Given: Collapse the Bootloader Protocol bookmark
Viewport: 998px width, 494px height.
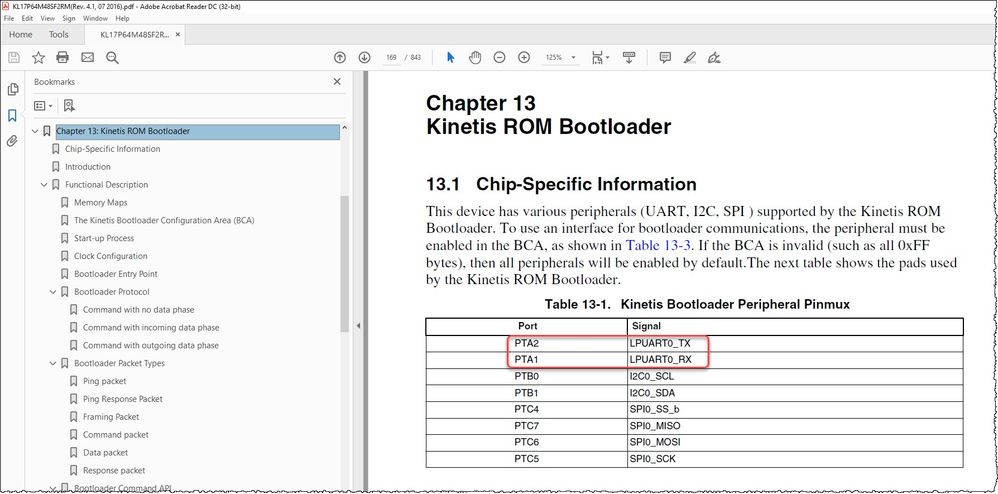Looking at the screenshot, I should [x=53, y=292].
